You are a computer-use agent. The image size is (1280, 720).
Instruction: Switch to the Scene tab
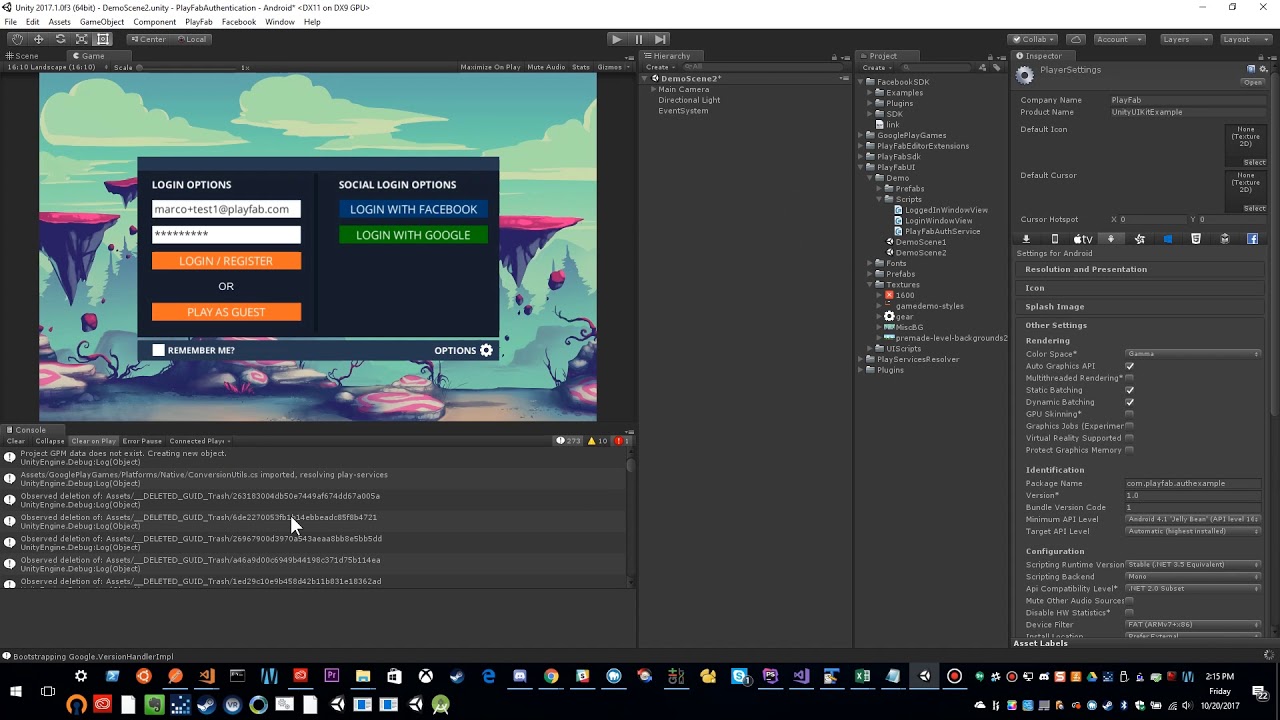pyautogui.click(x=22, y=56)
